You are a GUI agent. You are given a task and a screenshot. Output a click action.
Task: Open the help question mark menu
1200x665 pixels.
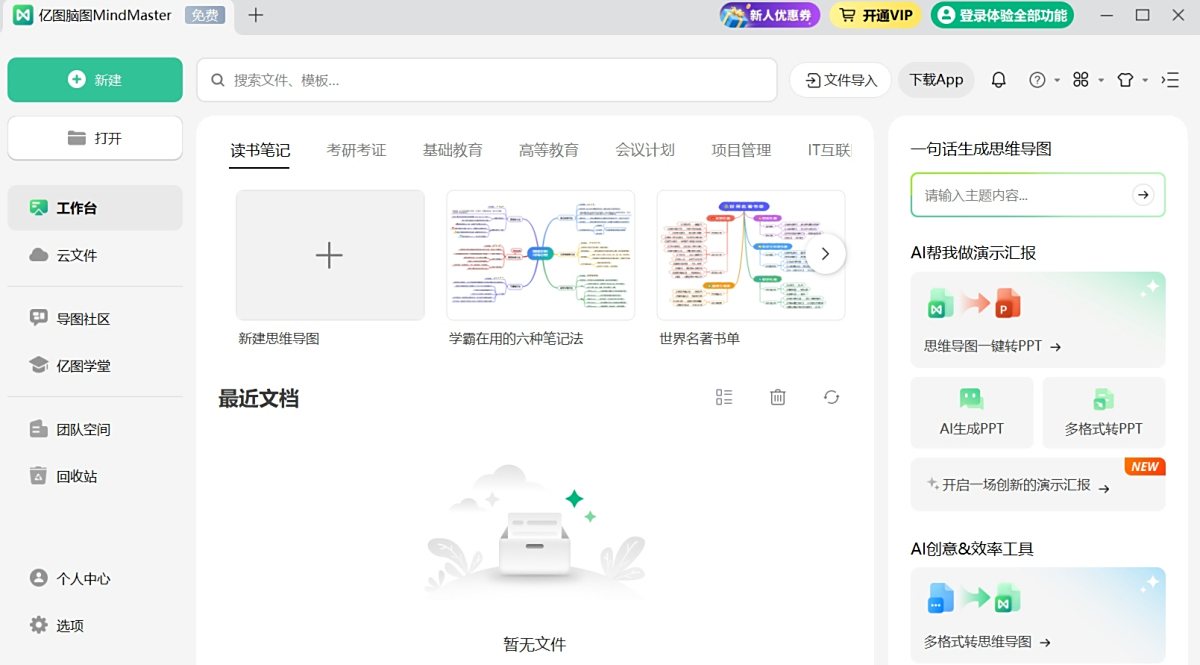coord(1038,80)
